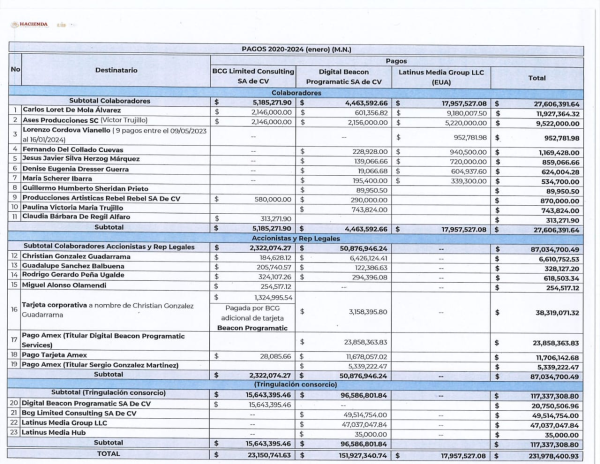Select the blue Colaboradores section band
Viewport: 600px width, 464px height.
(296, 93)
